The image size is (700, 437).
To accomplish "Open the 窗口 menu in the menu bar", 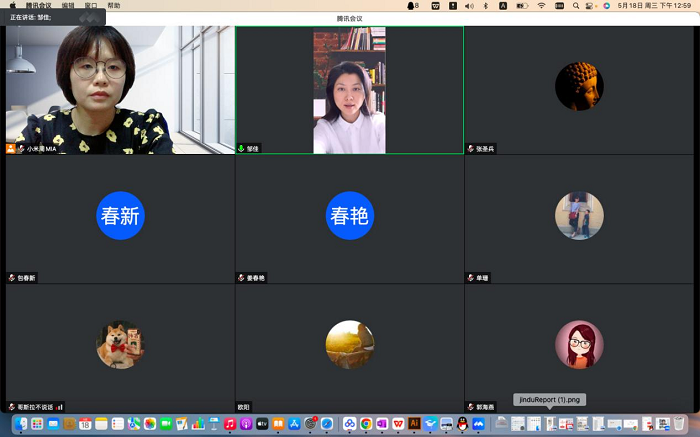I will (x=92, y=6).
